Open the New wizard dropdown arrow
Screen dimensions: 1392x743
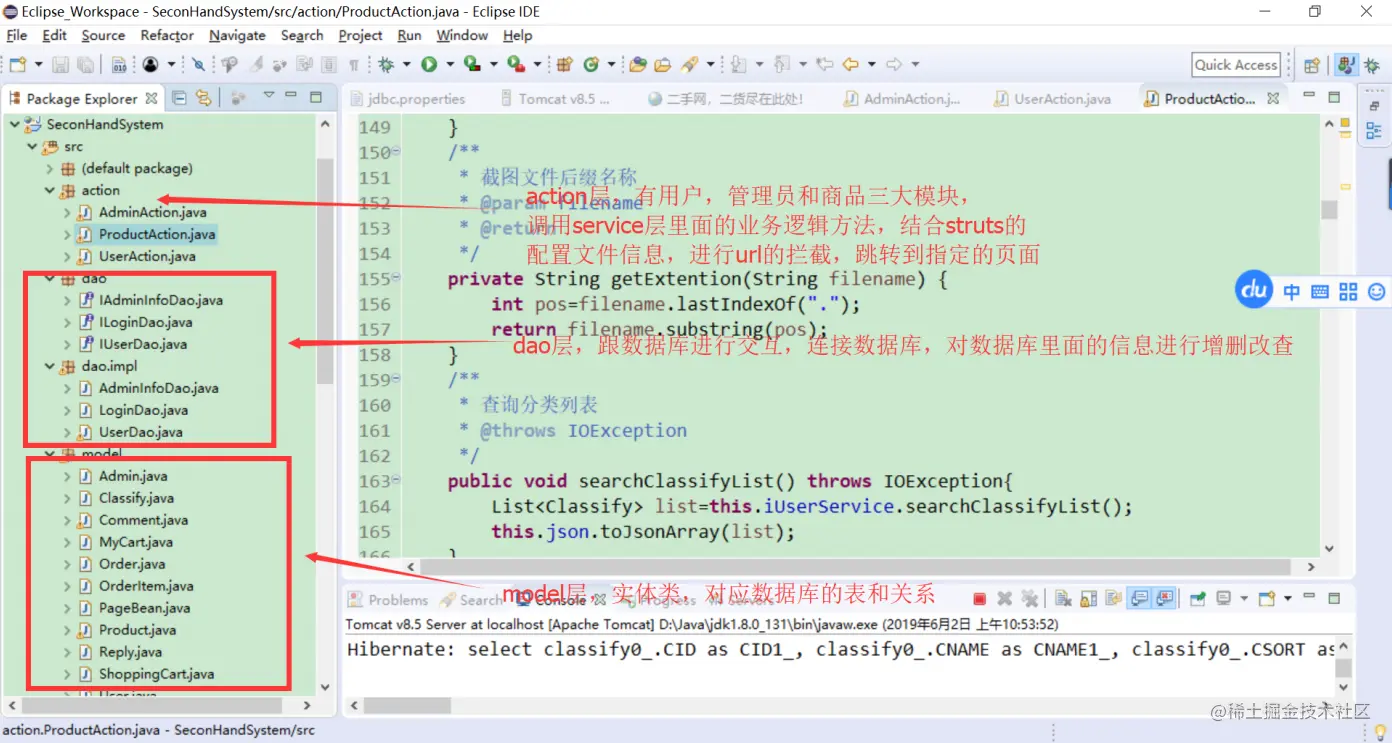click(x=38, y=64)
